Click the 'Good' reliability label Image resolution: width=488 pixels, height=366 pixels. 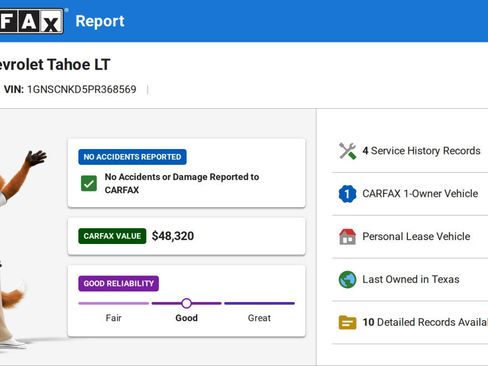[x=187, y=318]
